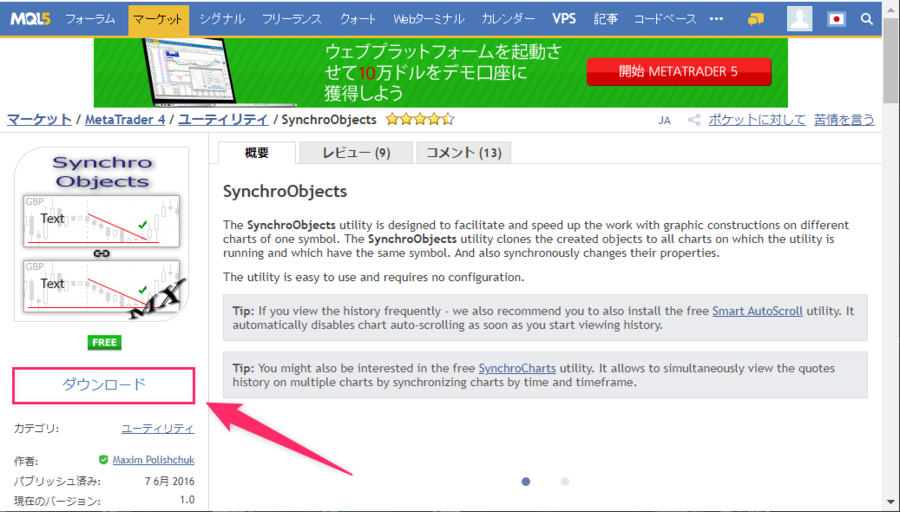The width and height of the screenshot is (900, 512).
Task: Click the publish date 7 6月 2016
Action: 169,482
